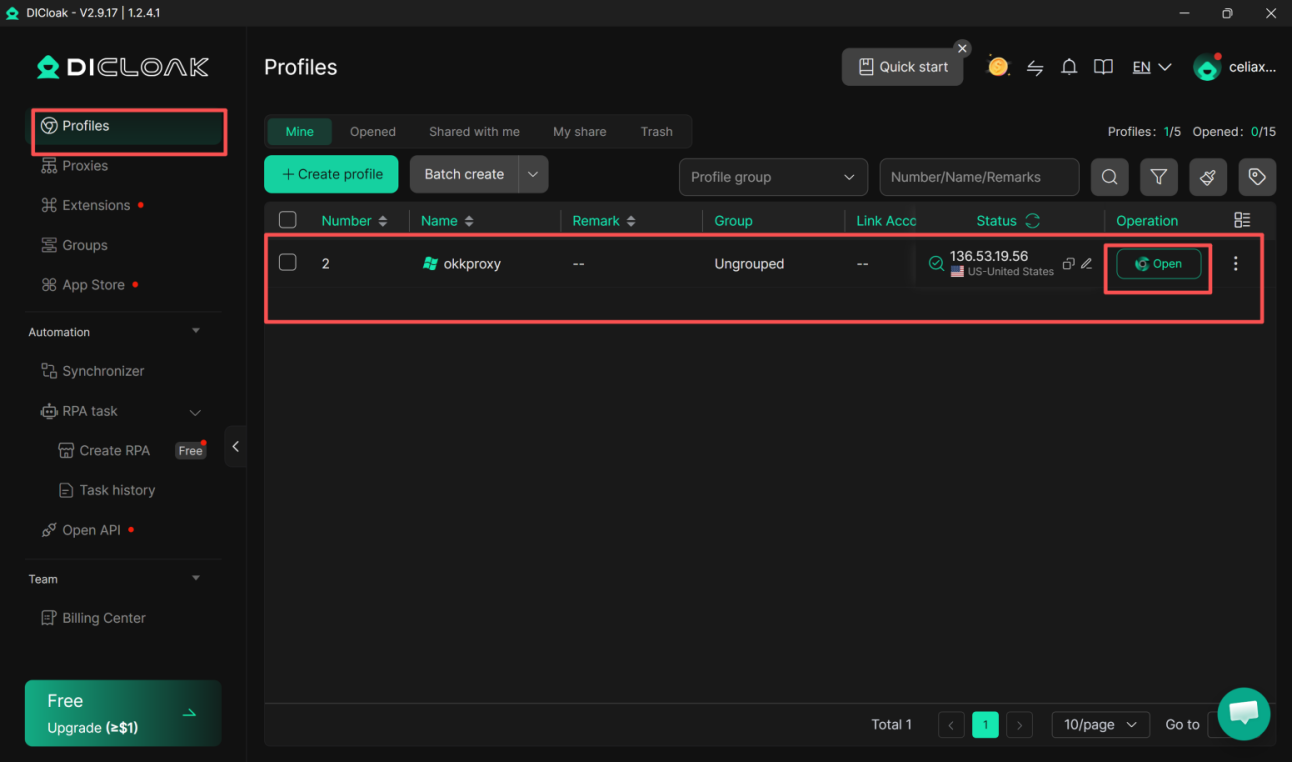Click the brush clear-filter button
The width and height of the screenshot is (1293, 762).
[x=1208, y=177]
